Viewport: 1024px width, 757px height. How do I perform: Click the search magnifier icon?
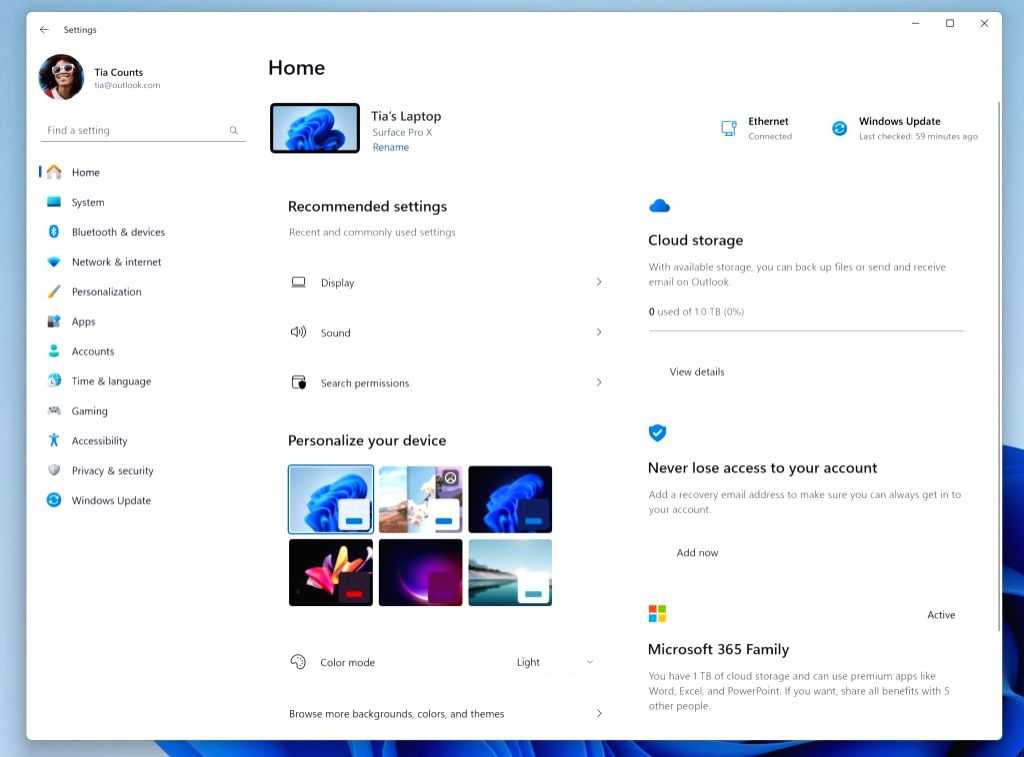click(x=233, y=130)
